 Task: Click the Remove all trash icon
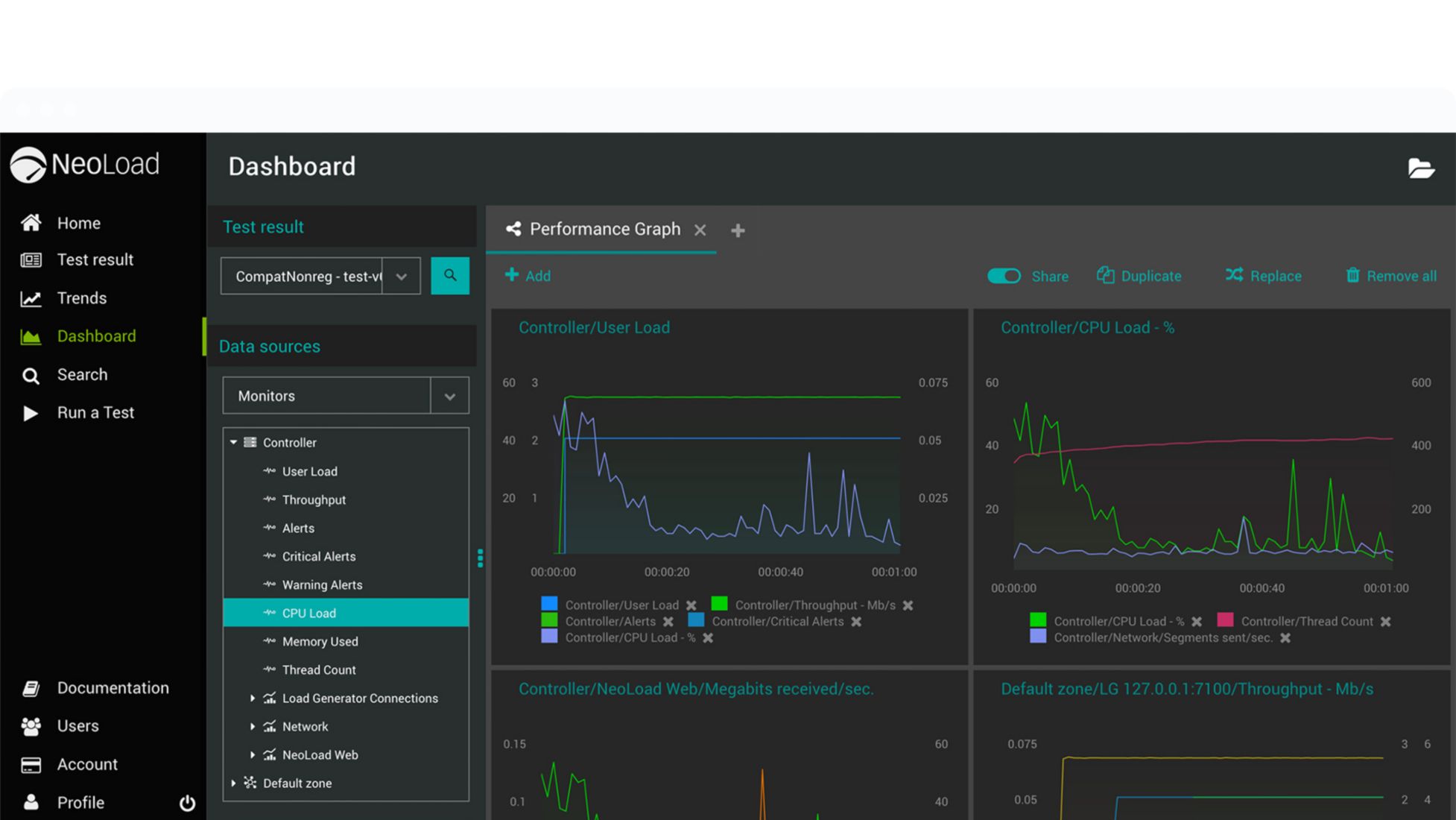tap(1352, 276)
